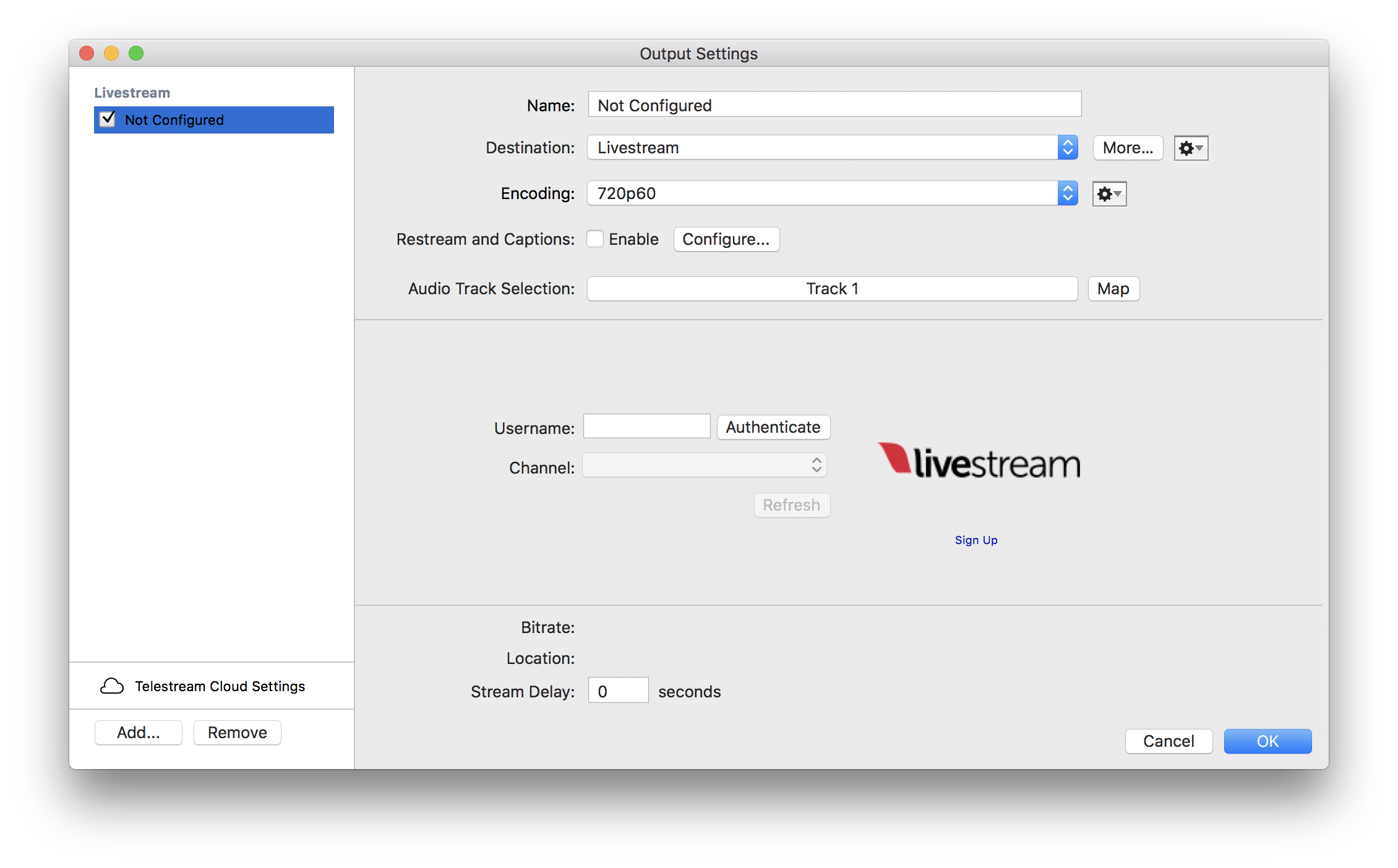Open the Channel dropdown

705,466
